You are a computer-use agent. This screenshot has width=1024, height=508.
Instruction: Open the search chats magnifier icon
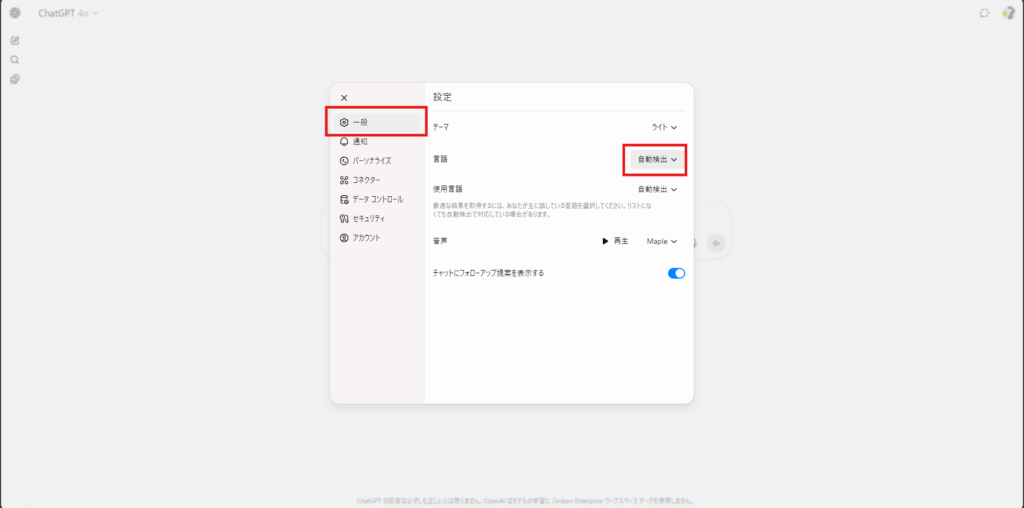click(14, 60)
